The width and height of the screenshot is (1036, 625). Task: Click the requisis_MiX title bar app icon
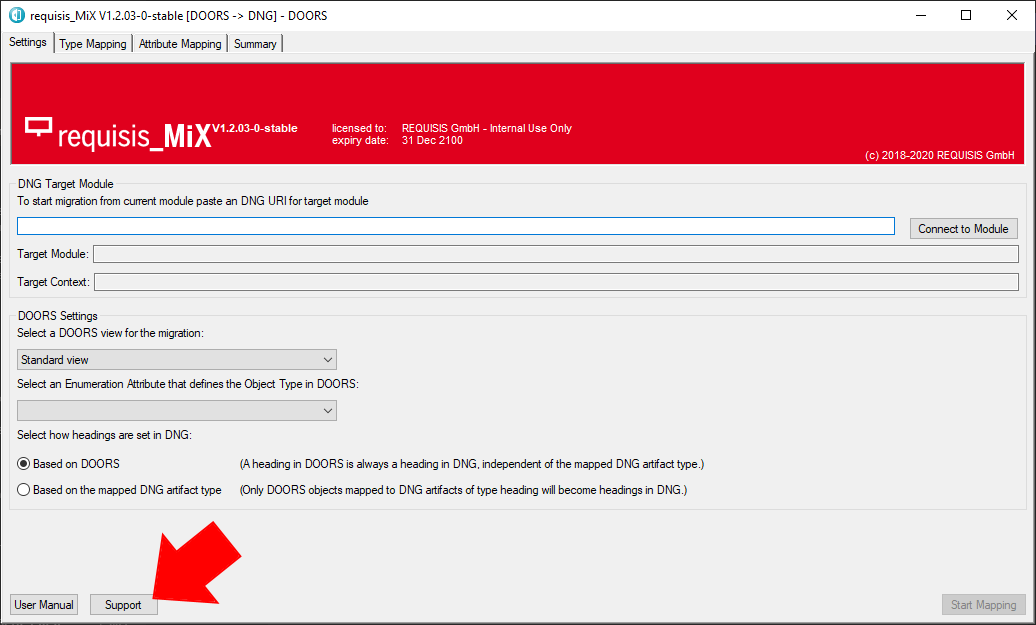click(17, 15)
